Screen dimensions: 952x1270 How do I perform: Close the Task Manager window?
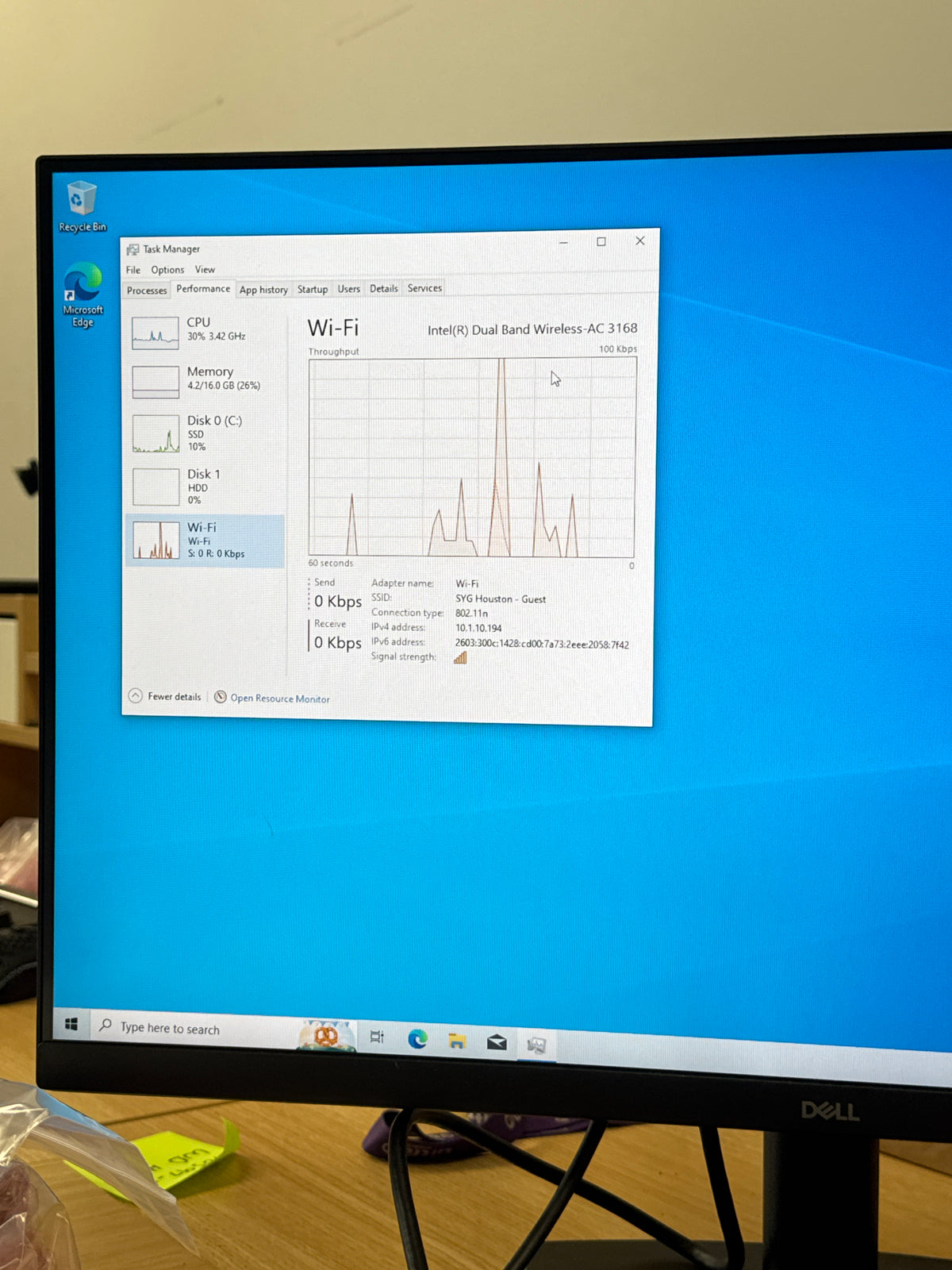640,241
